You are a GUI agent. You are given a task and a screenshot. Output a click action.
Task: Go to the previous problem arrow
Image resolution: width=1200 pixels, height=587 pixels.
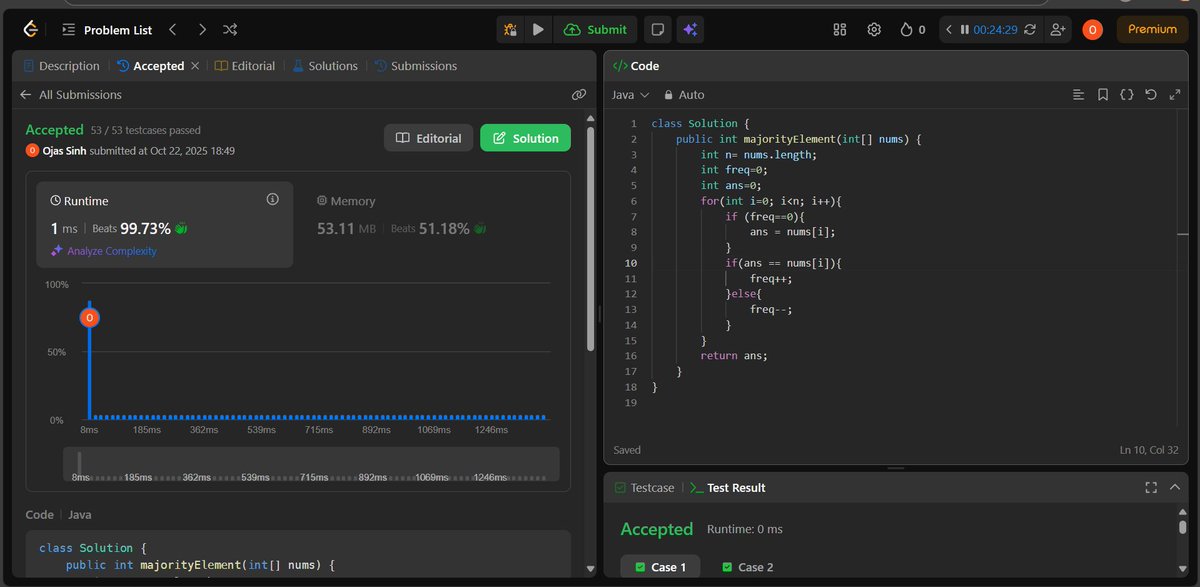point(172,30)
